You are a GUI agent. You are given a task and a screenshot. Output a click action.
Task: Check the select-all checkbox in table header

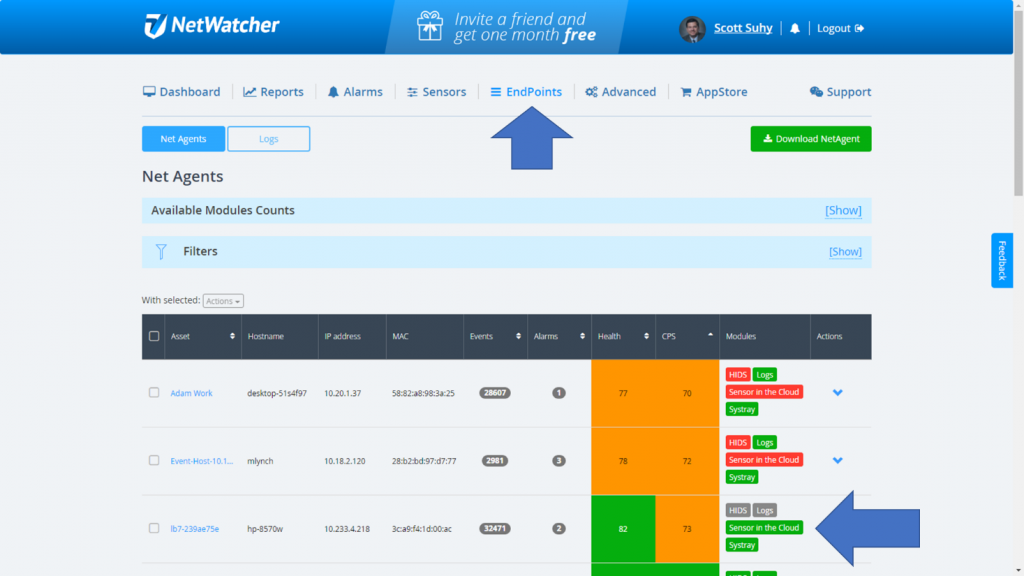(154, 336)
